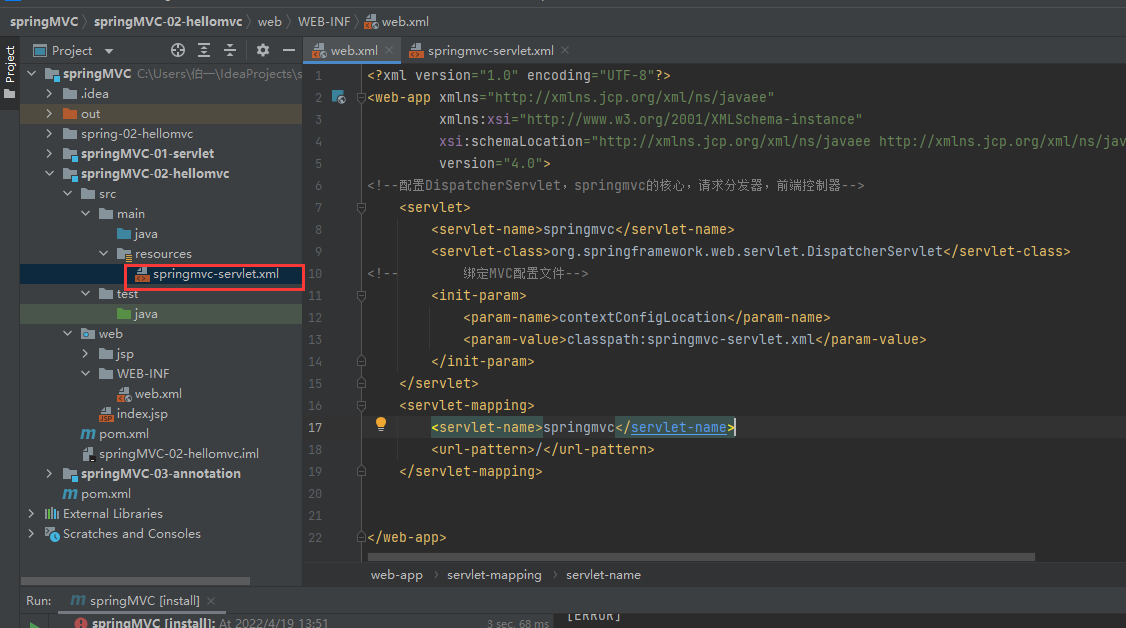
Task: Click the Project panel horizontal scrollbar
Action: pyautogui.click(x=135, y=581)
